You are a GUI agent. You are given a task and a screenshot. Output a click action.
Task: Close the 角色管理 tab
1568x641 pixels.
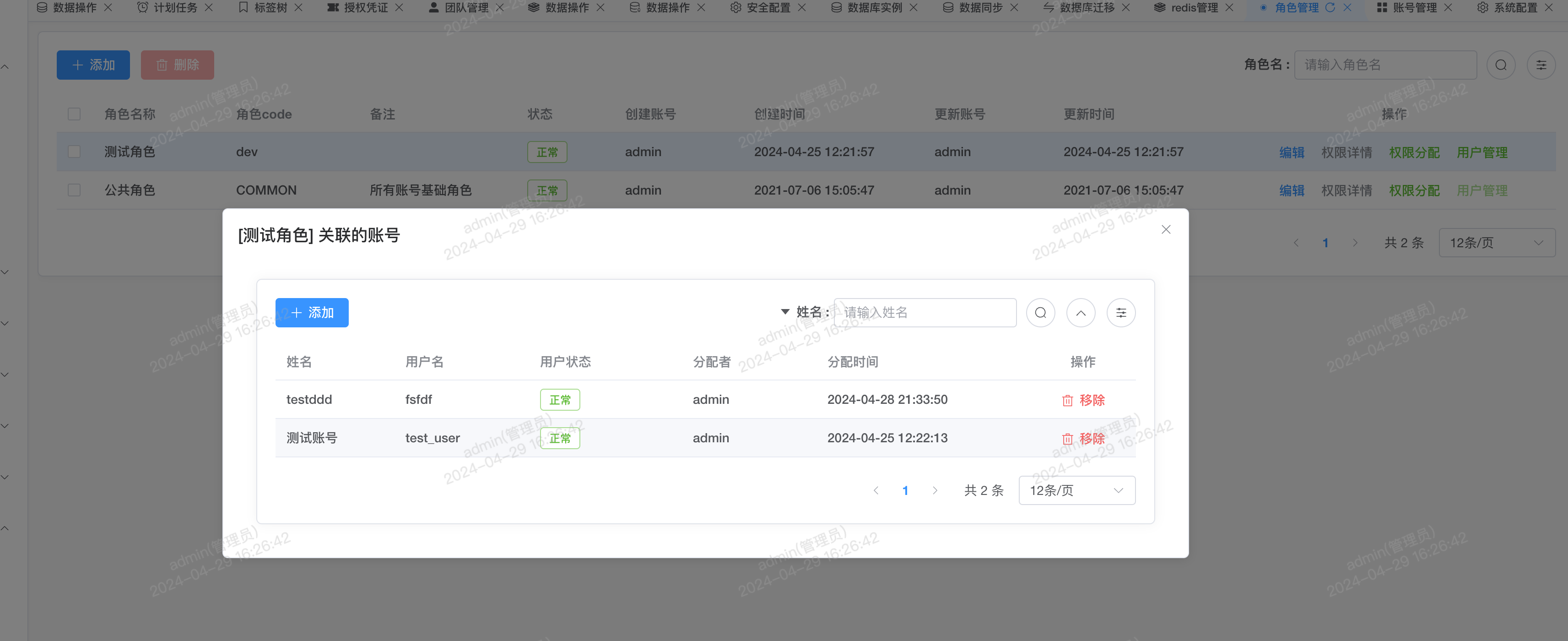(1347, 7)
